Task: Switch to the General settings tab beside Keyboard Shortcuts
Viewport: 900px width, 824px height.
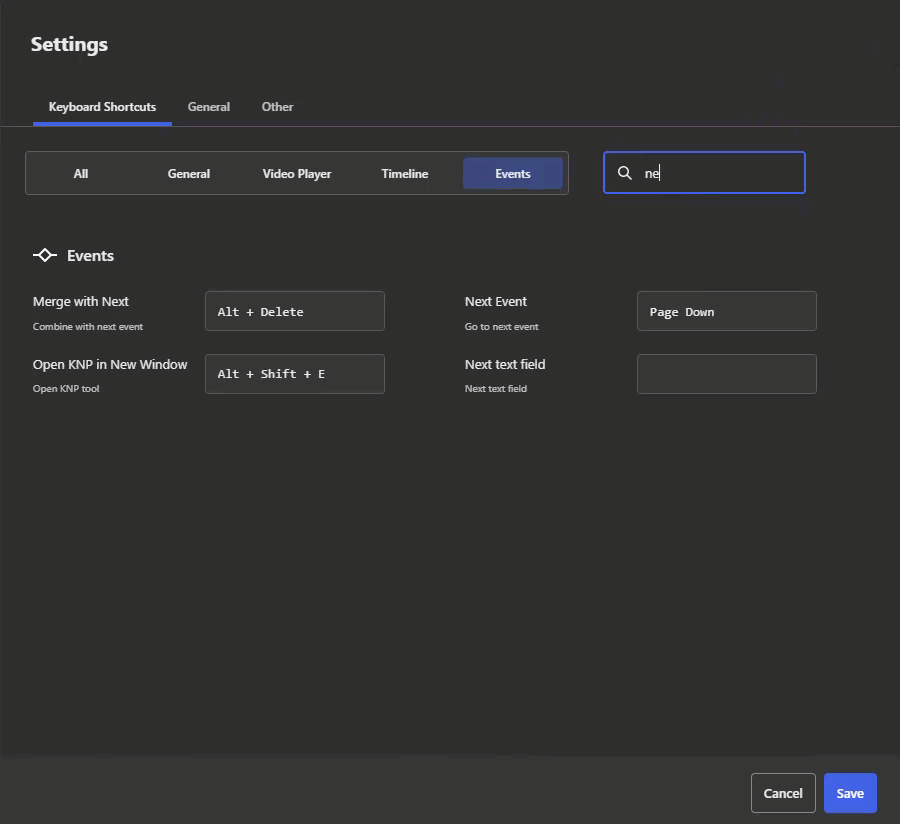Action: tap(209, 107)
